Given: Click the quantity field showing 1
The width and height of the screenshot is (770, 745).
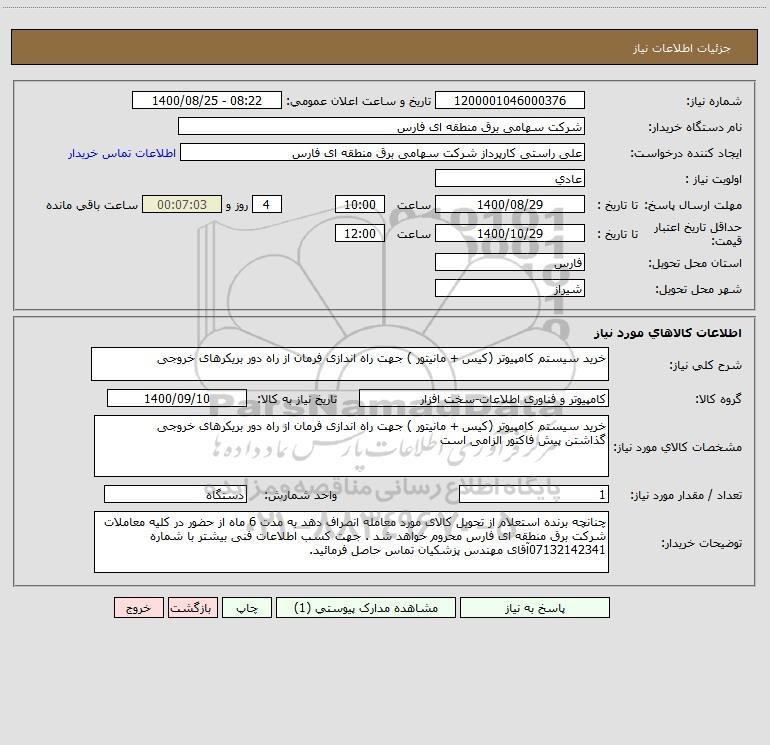Looking at the screenshot, I should point(534,494).
